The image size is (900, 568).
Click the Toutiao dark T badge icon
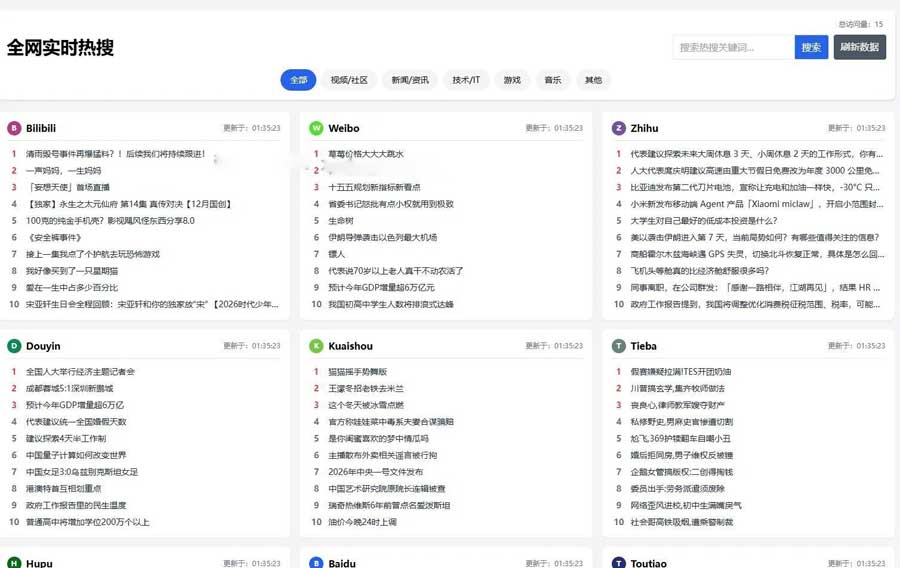click(x=618, y=563)
